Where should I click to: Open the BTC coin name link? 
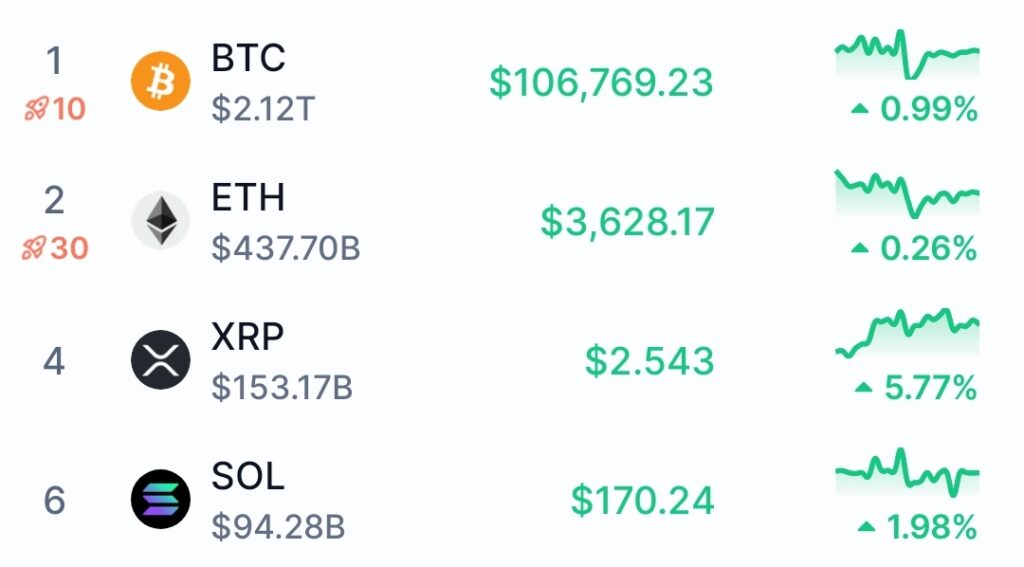[x=248, y=58]
